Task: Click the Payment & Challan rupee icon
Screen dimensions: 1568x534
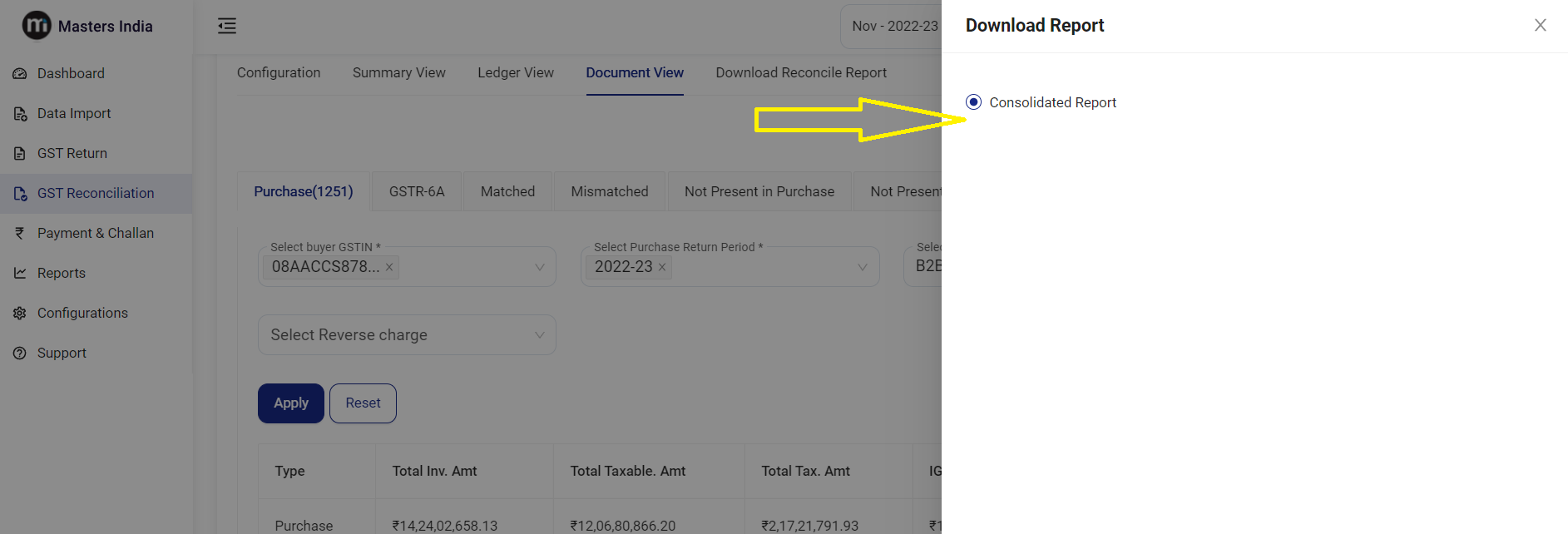Action: pyautogui.click(x=20, y=234)
